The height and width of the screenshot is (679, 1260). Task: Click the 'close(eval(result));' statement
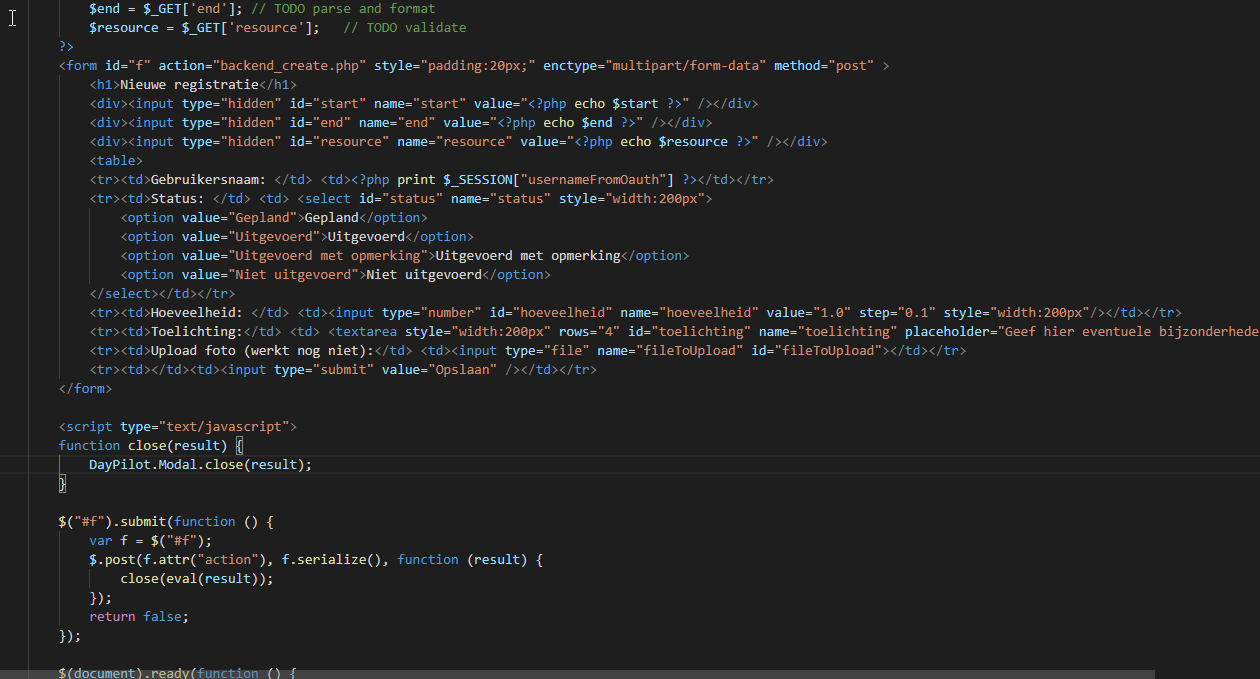point(196,578)
